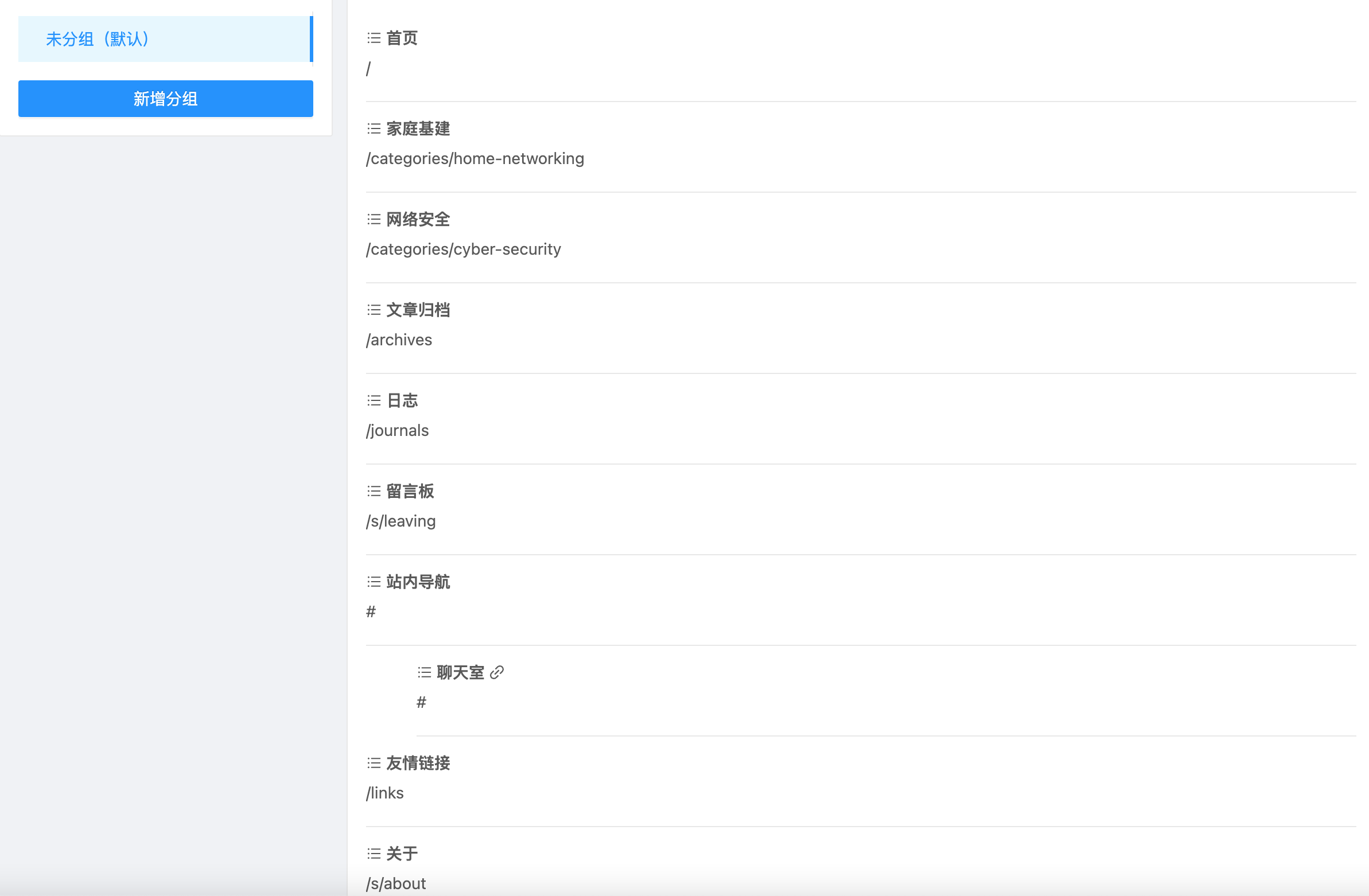
Task: Click the 新增分组 button
Action: click(x=166, y=99)
